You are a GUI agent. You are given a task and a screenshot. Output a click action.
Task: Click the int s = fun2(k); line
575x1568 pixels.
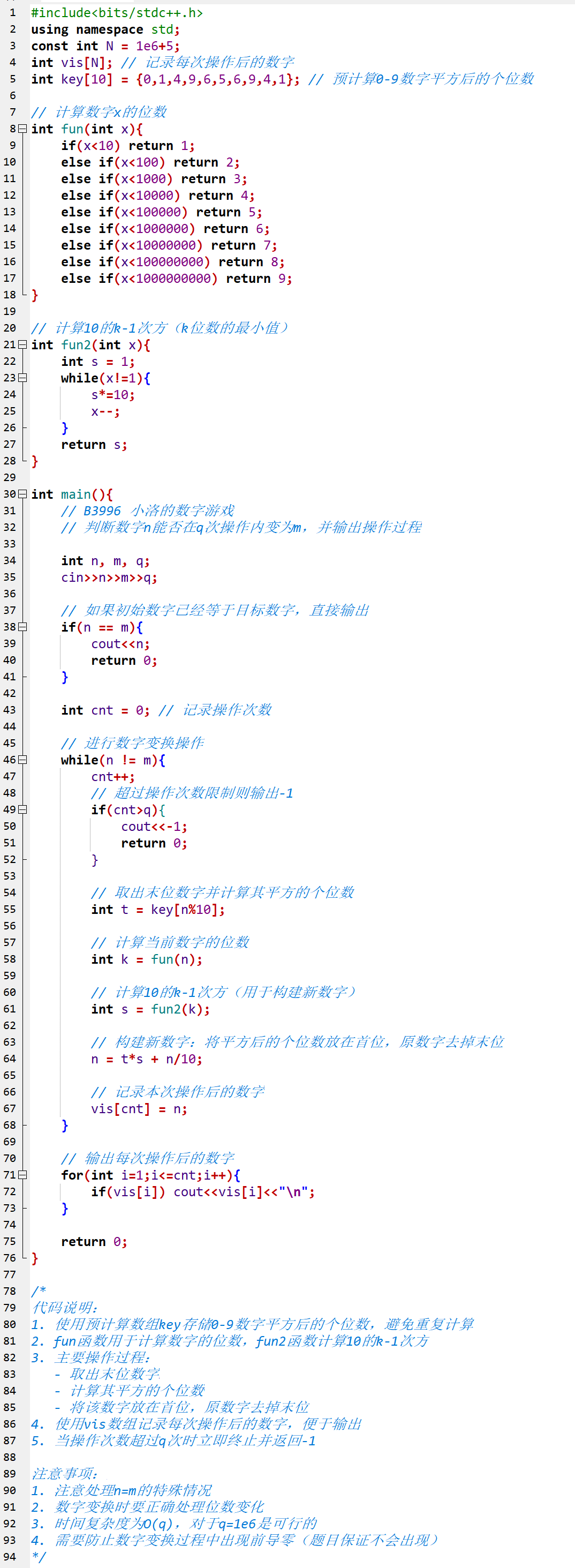150,1009
